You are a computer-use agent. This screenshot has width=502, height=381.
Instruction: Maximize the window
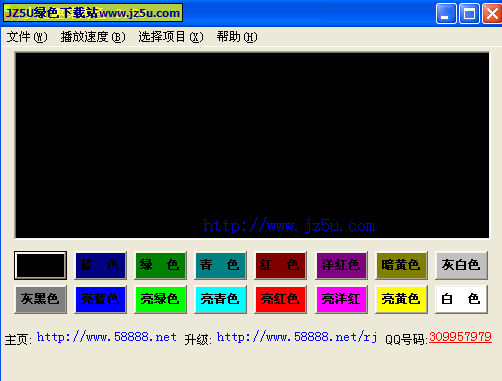pyautogui.click(x=469, y=14)
